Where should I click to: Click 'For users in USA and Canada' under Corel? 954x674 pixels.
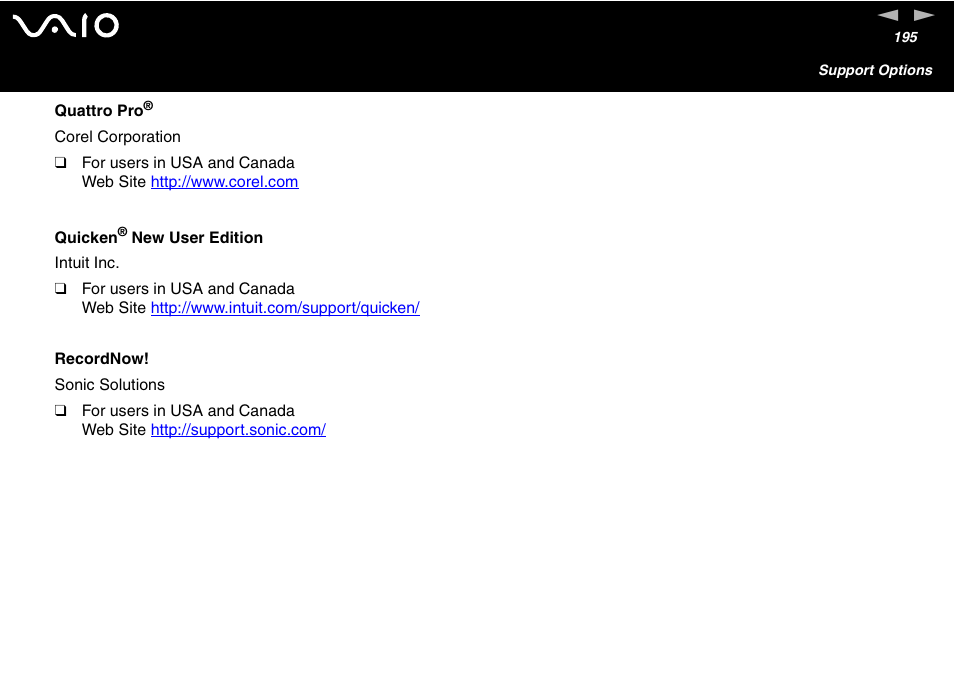pyautogui.click(x=188, y=163)
